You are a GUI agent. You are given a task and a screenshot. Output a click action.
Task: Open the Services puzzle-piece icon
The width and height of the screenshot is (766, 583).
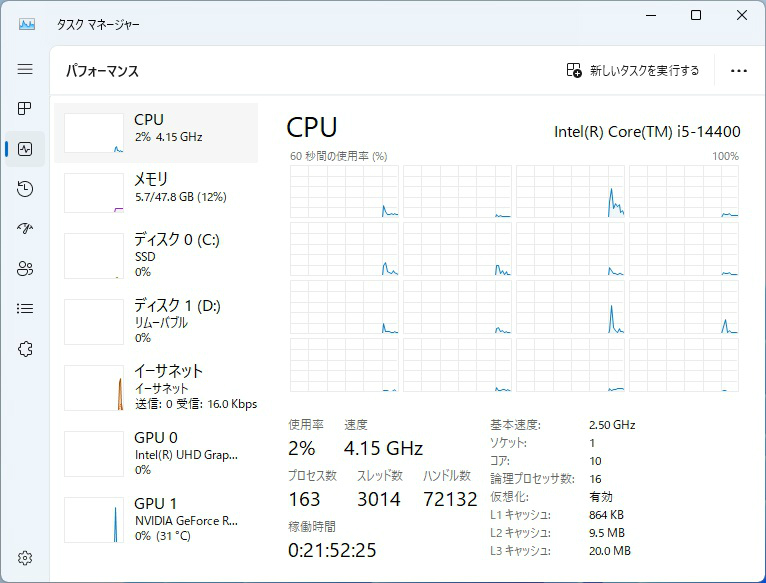25,348
